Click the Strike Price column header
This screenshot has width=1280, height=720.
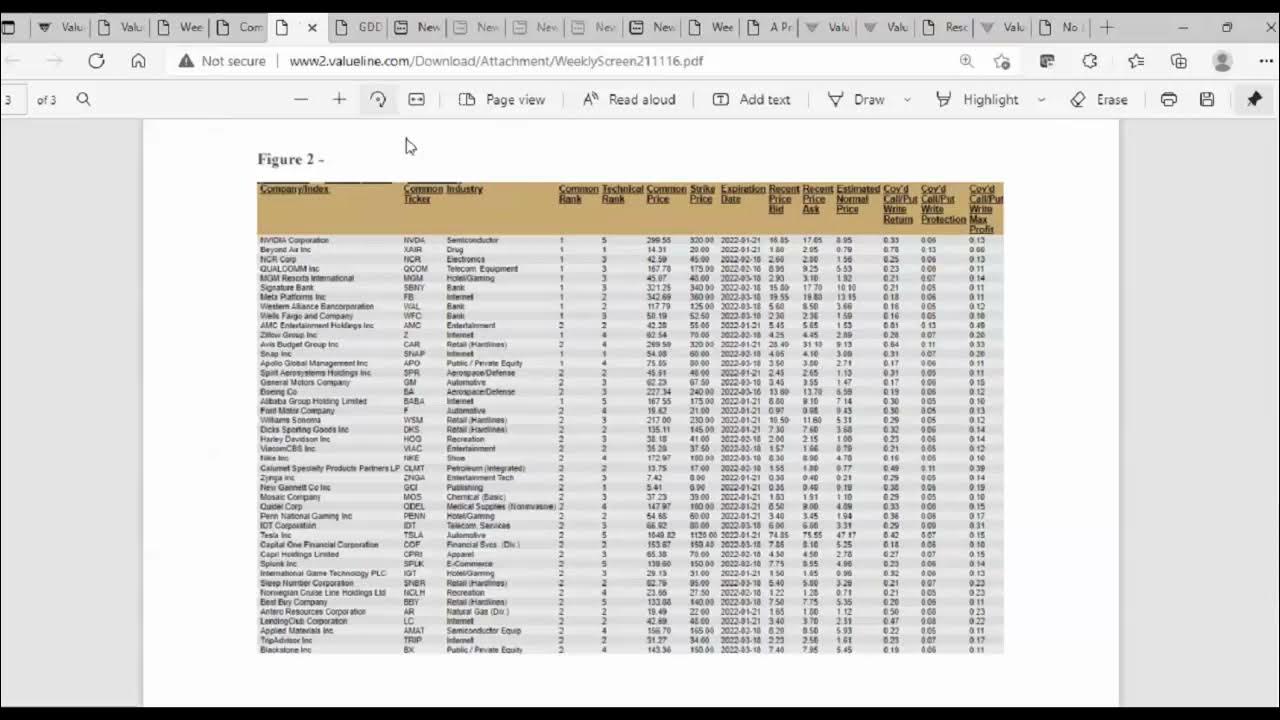click(x=702, y=194)
